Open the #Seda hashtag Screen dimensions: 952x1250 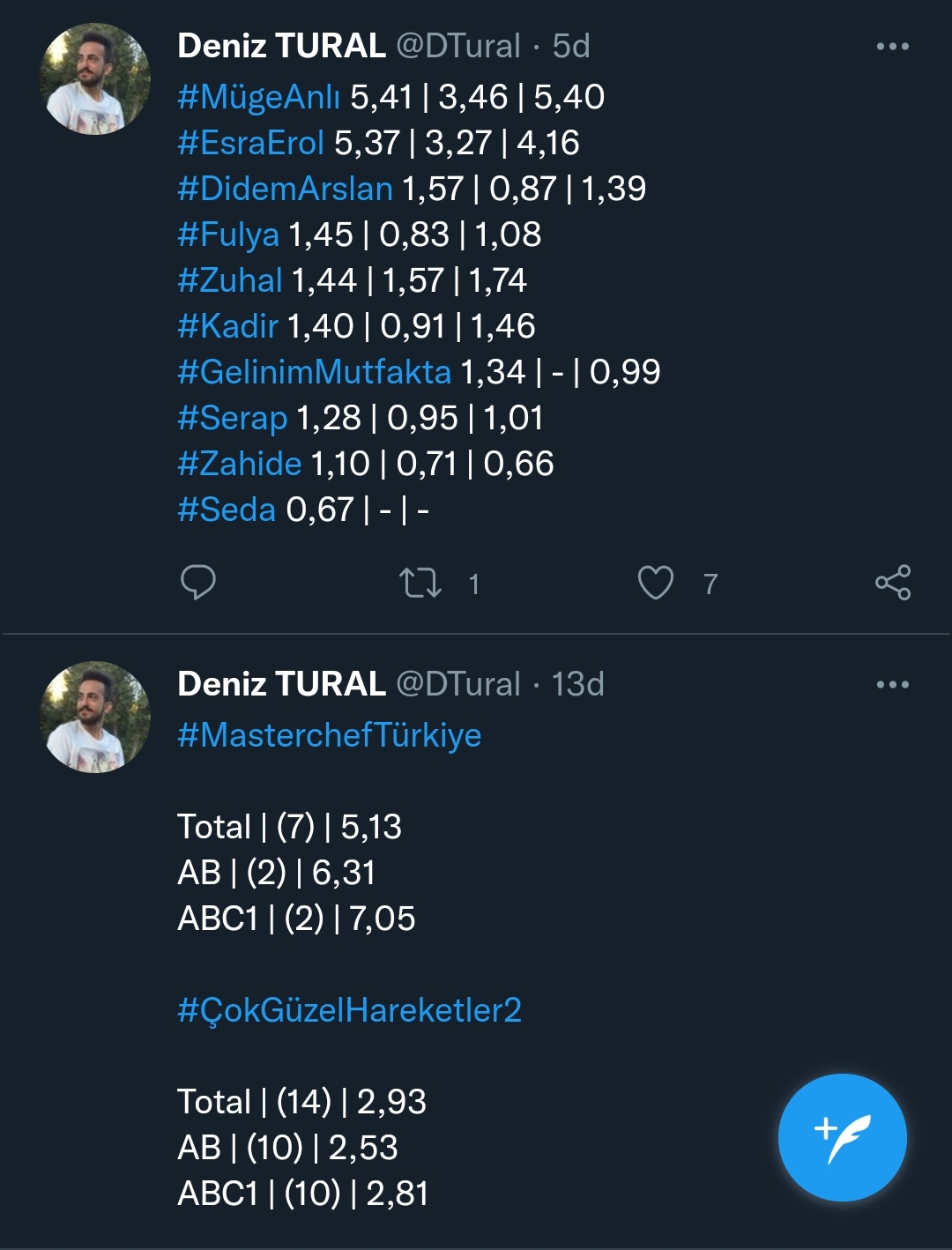(227, 510)
